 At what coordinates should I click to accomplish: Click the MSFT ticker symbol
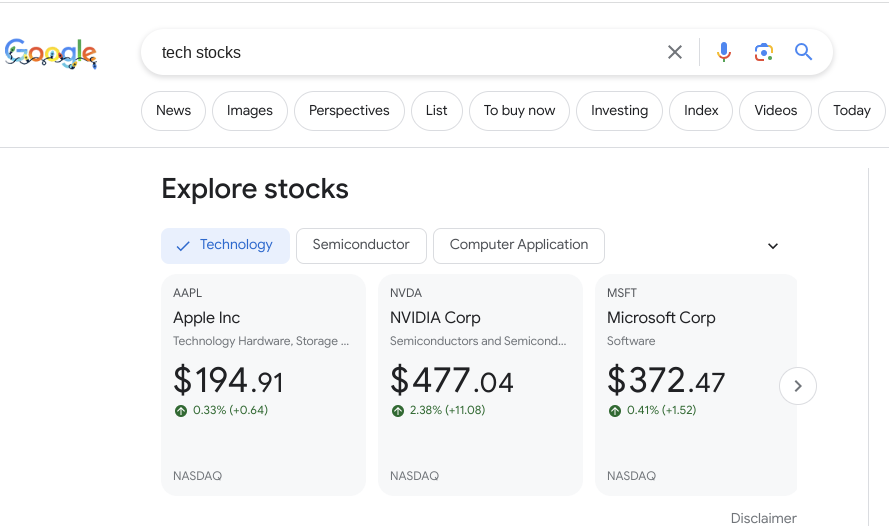point(622,293)
